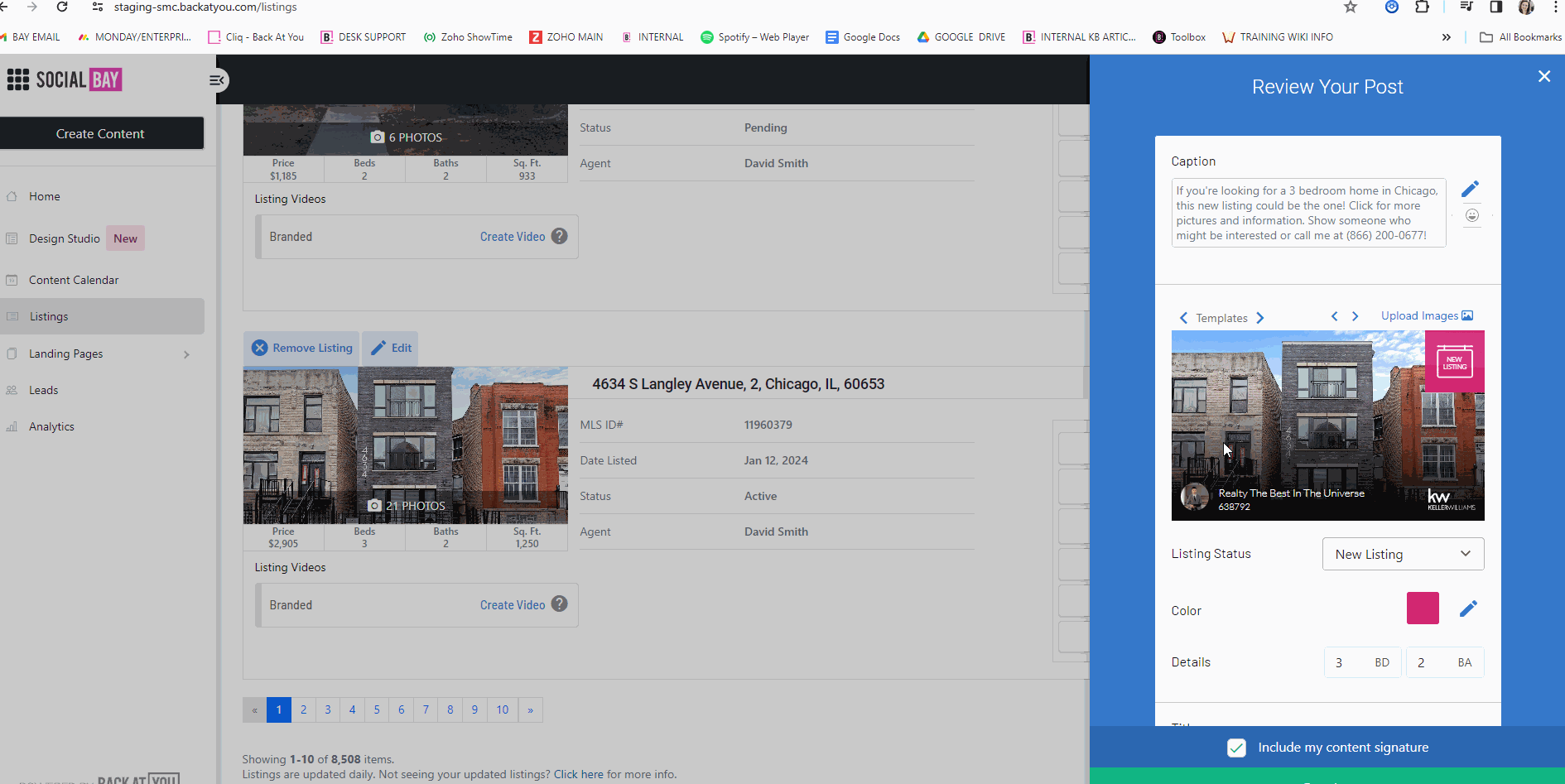Go to next template with right chevron

click(1259, 318)
